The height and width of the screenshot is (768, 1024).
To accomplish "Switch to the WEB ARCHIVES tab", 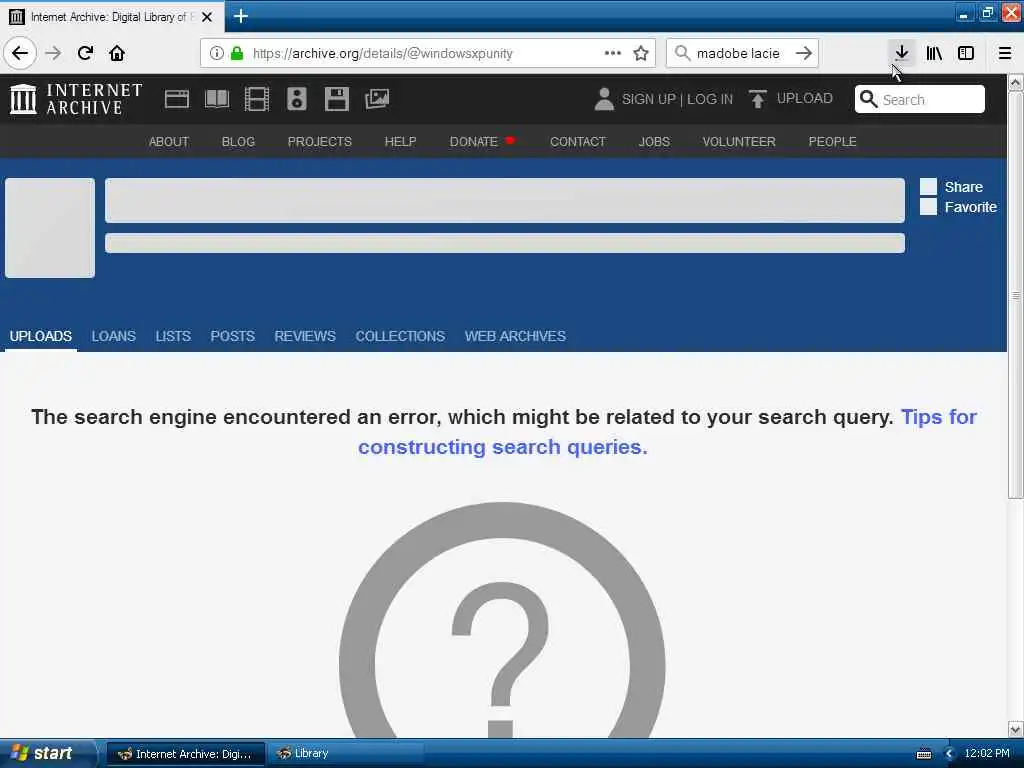I will pyautogui.click(x=515, y=336).
